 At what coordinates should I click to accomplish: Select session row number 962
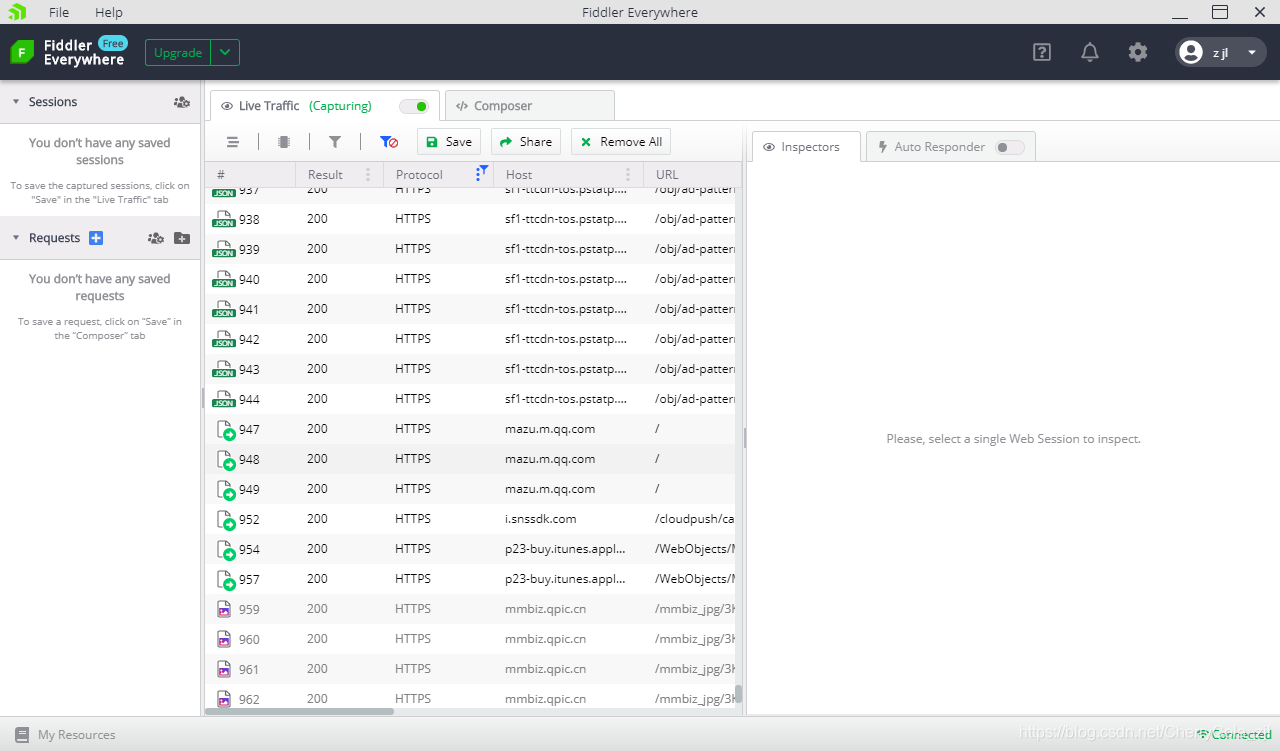point(470,697)
